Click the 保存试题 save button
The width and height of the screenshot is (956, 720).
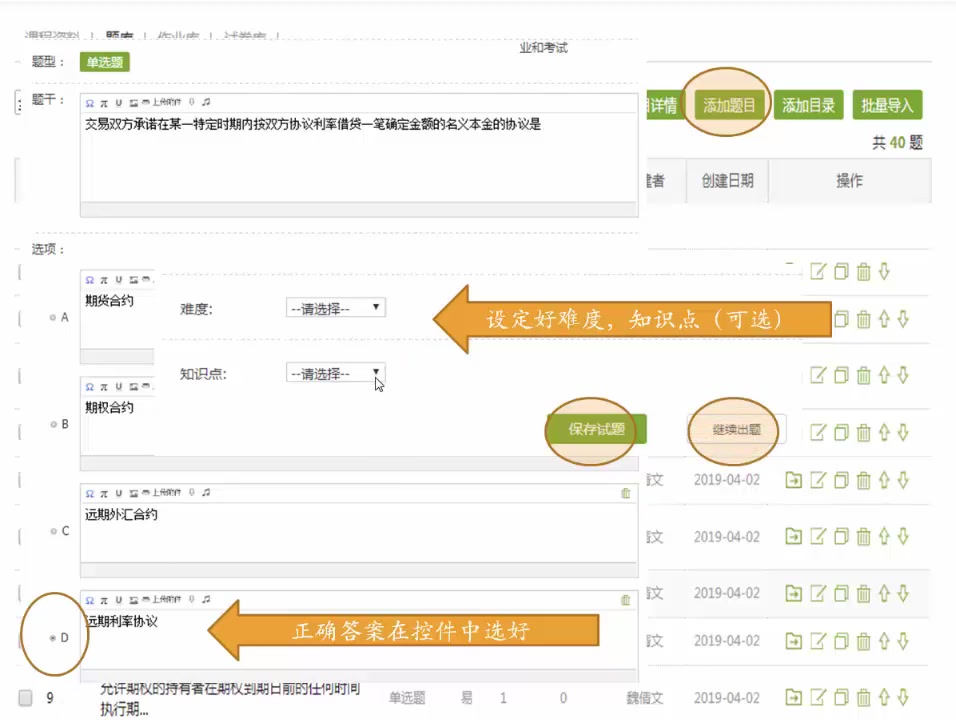pyautogui.click(x=595, y=428)
